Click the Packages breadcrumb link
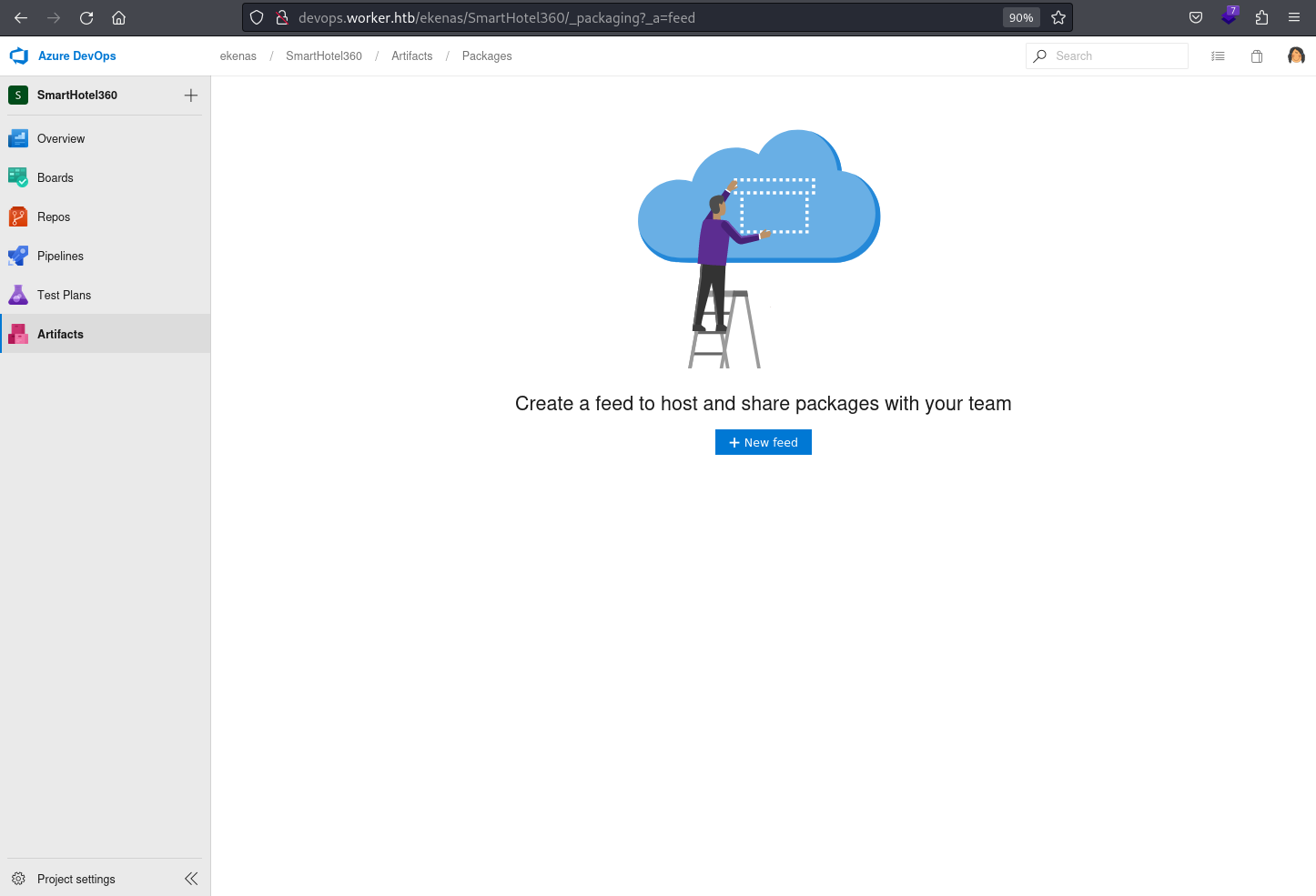This screenshot has height=896, width=1316. pos(487,56)
